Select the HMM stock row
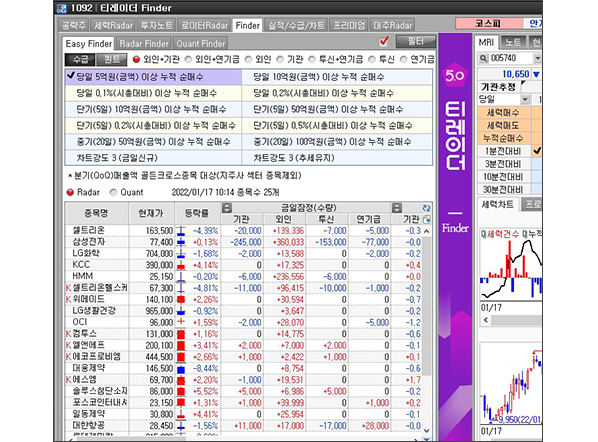598x442 pixels. pos(244,276)
